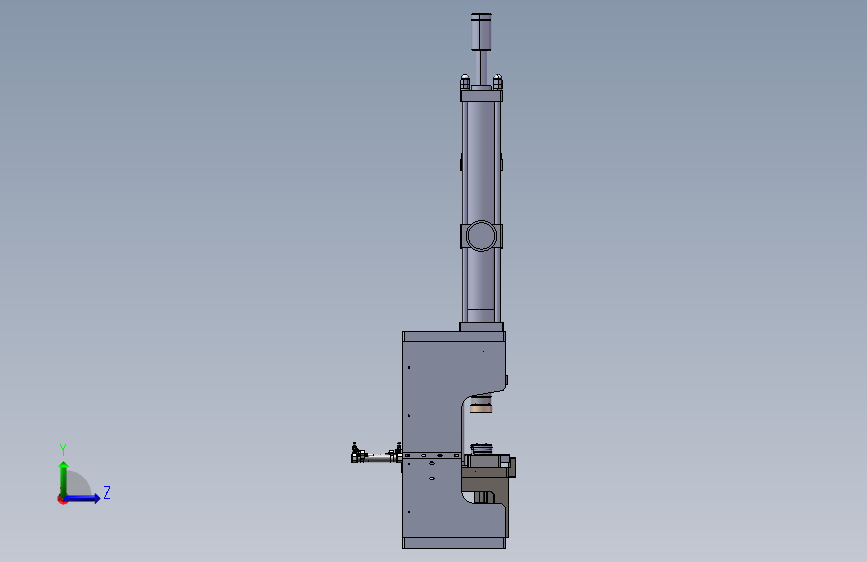Select the cylinder's top end cap flange
867x562 pixels.
pyautogui.click(x=481, y=96)
